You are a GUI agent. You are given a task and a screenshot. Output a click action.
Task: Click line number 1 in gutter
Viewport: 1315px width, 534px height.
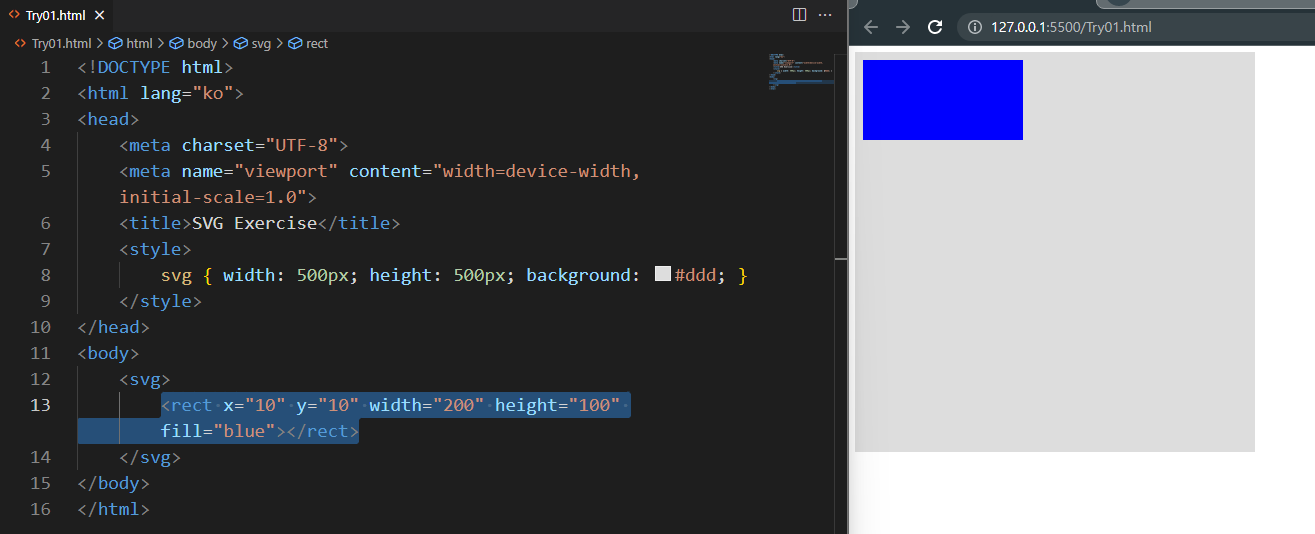[45, 67]
